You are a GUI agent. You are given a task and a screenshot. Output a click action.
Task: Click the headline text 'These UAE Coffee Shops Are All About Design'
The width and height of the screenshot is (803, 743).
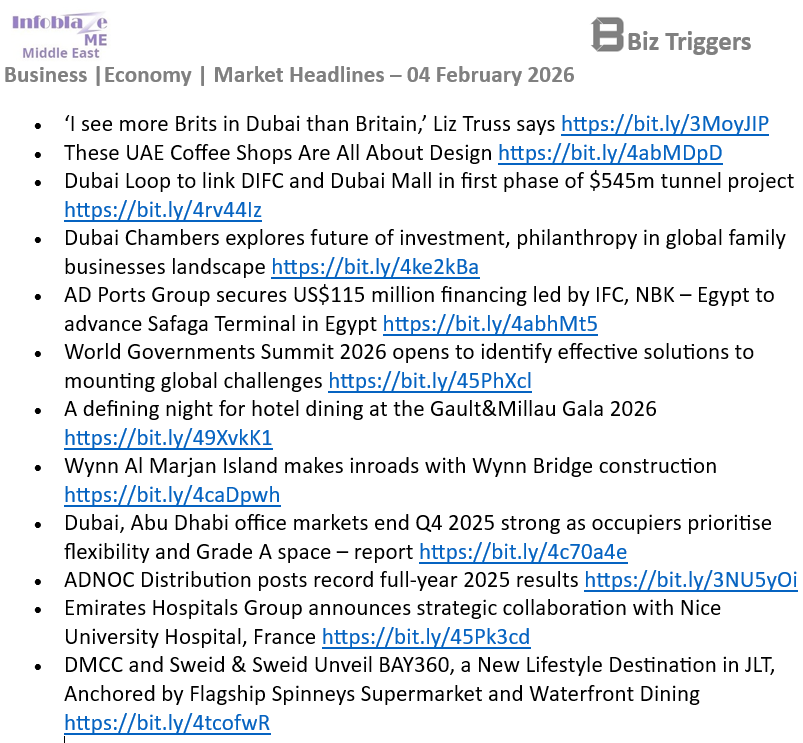(278, 153)
